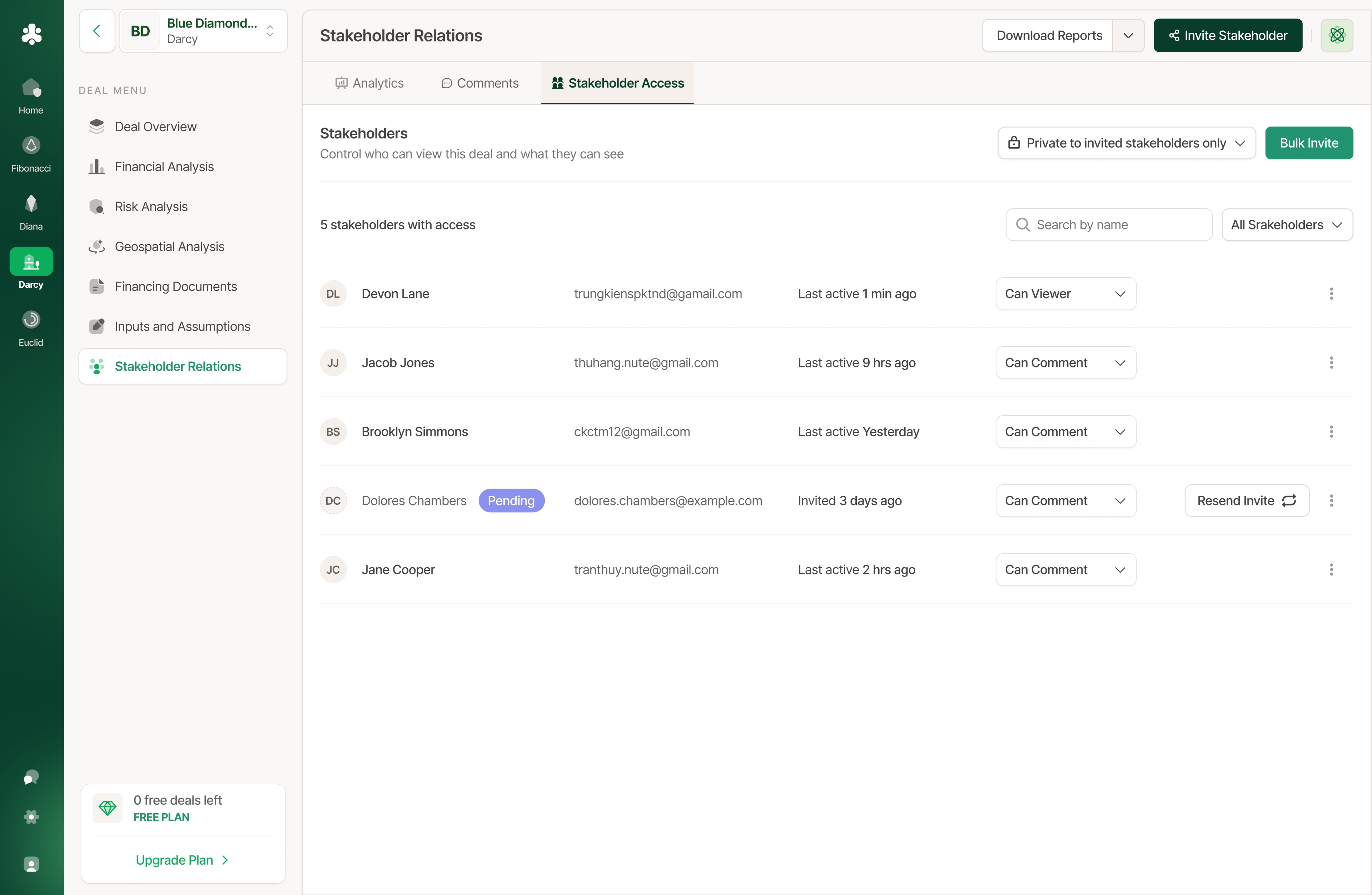This screenshot has height=895, width=1372.
Task: Switch to the Comments tab
Action: tap(479, 83)
